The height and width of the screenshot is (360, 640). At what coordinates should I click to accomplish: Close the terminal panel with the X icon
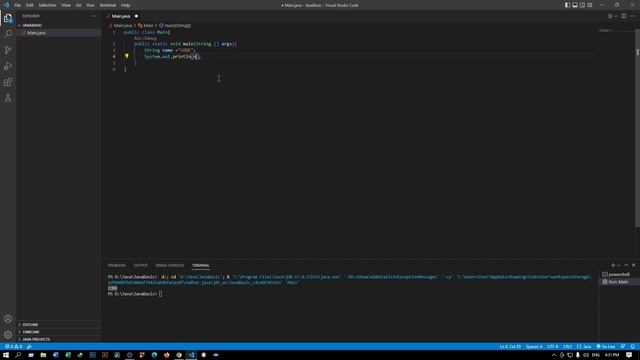point(633,265)
